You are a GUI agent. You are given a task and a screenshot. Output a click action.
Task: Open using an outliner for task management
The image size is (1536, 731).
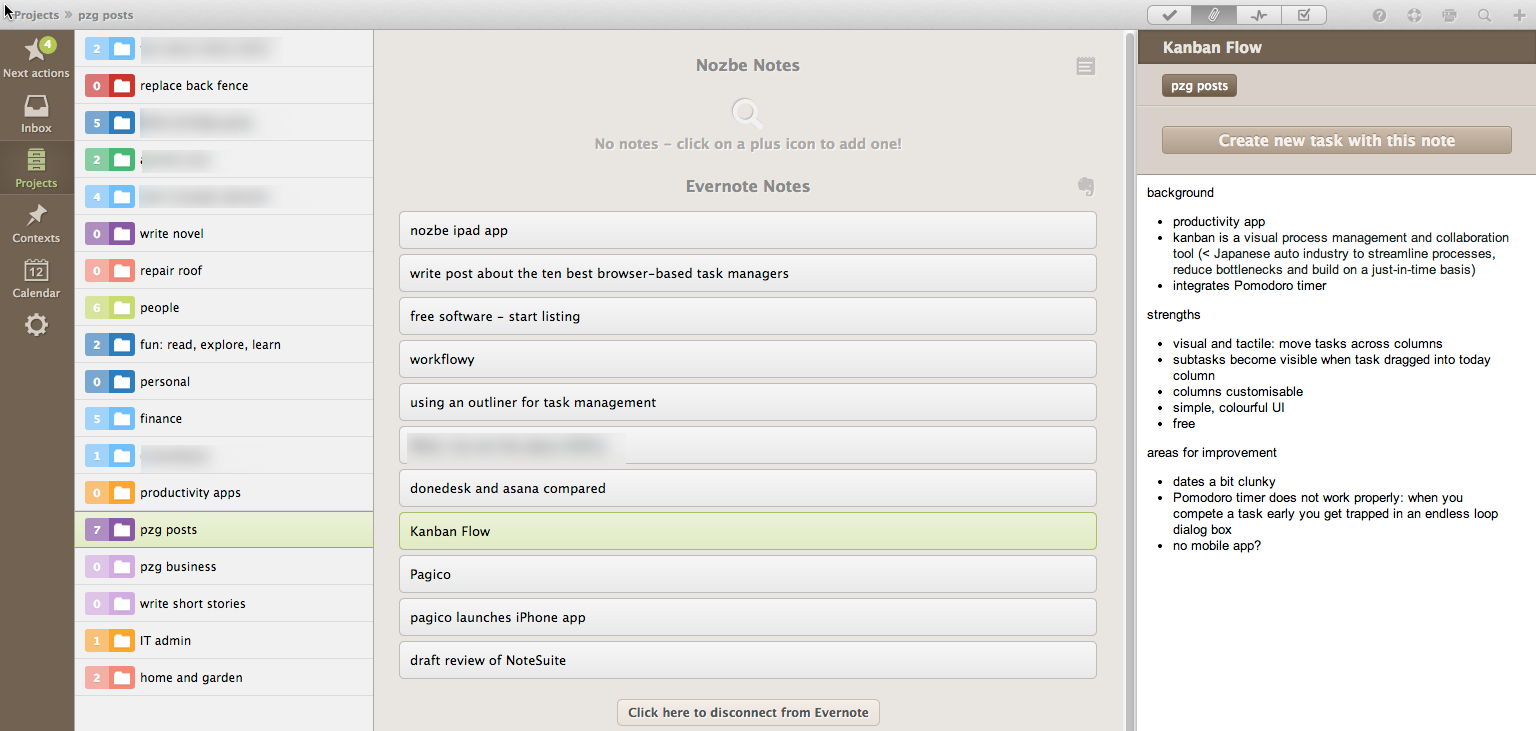pyautogui.click(x=747, y=402)
